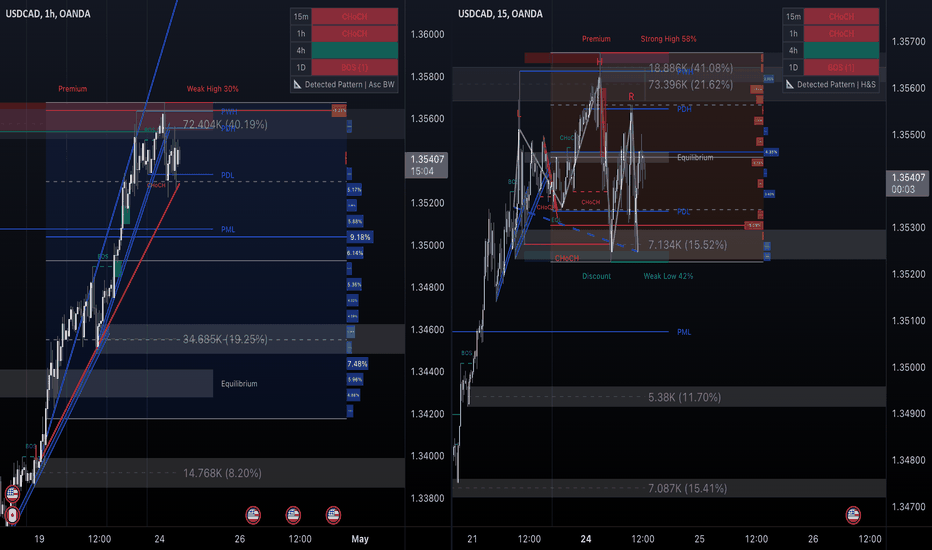Click the Equilibrium label on the 1h chart
The image size is (932, 550).
click(x=239, y=384)
